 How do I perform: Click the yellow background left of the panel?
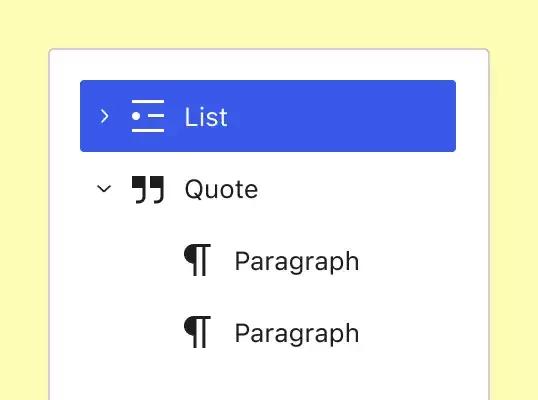click(x=24, y=223)
